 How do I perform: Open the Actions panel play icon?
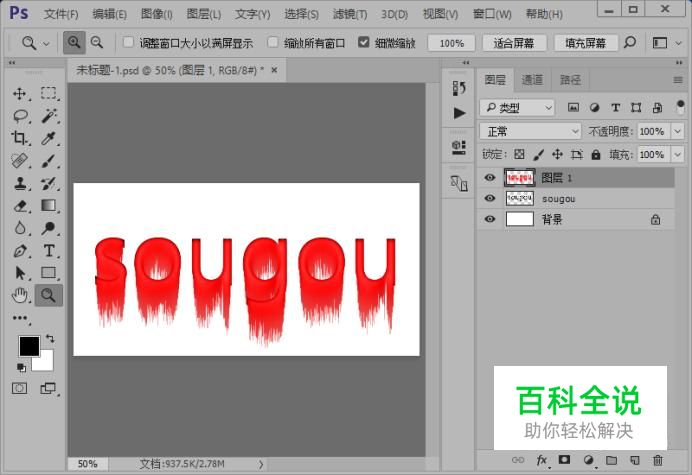459,113
